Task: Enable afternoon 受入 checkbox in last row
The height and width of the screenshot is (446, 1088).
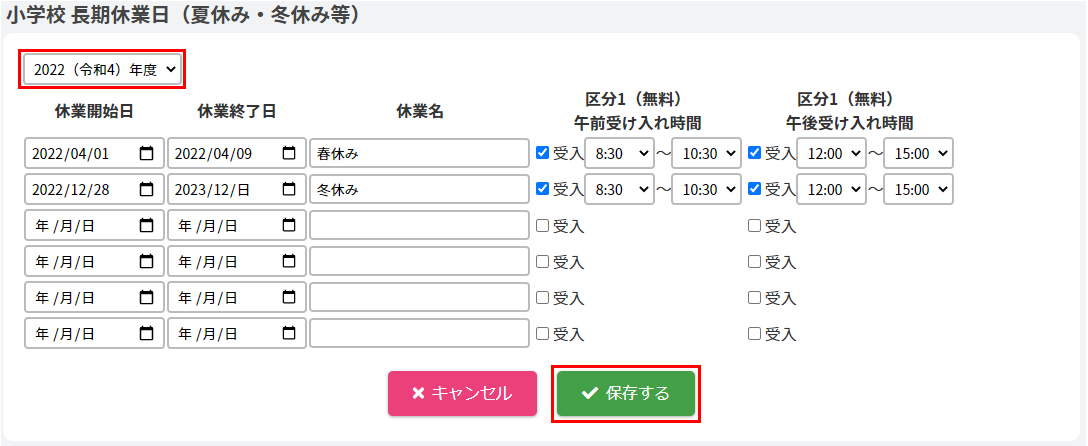Action: [x=755, y=333]
